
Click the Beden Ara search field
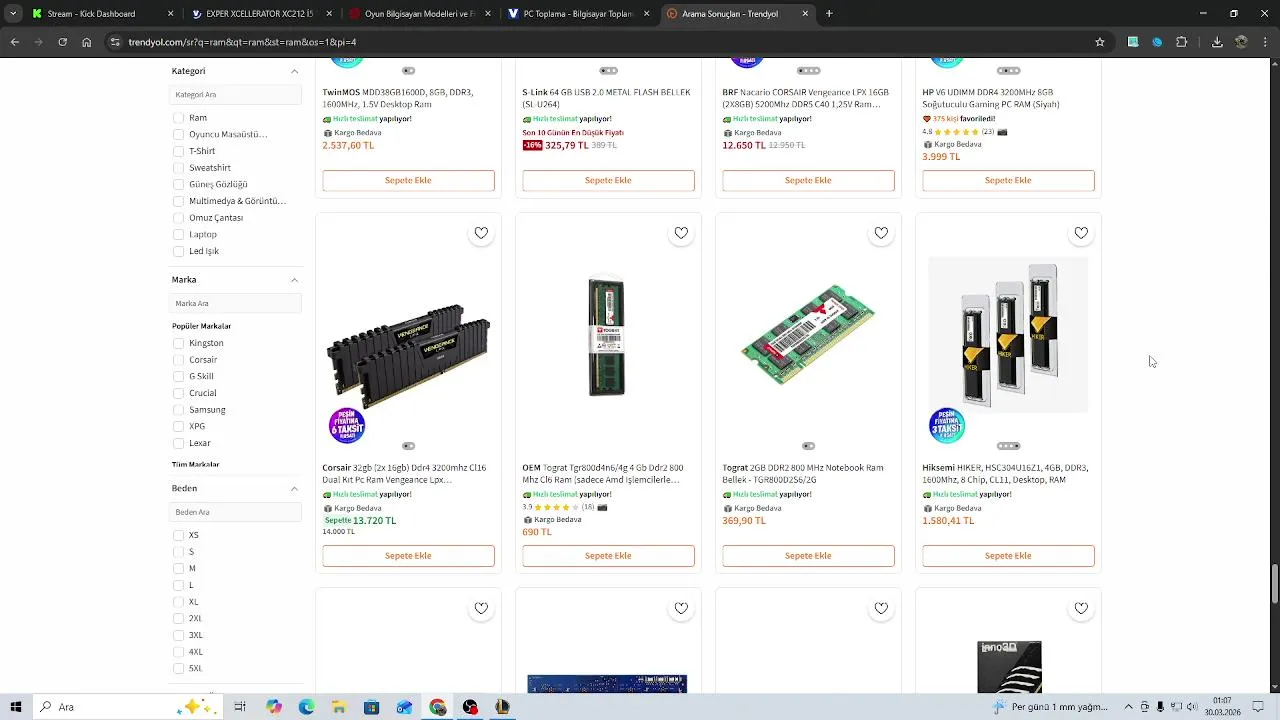click(x=236, y=512)
